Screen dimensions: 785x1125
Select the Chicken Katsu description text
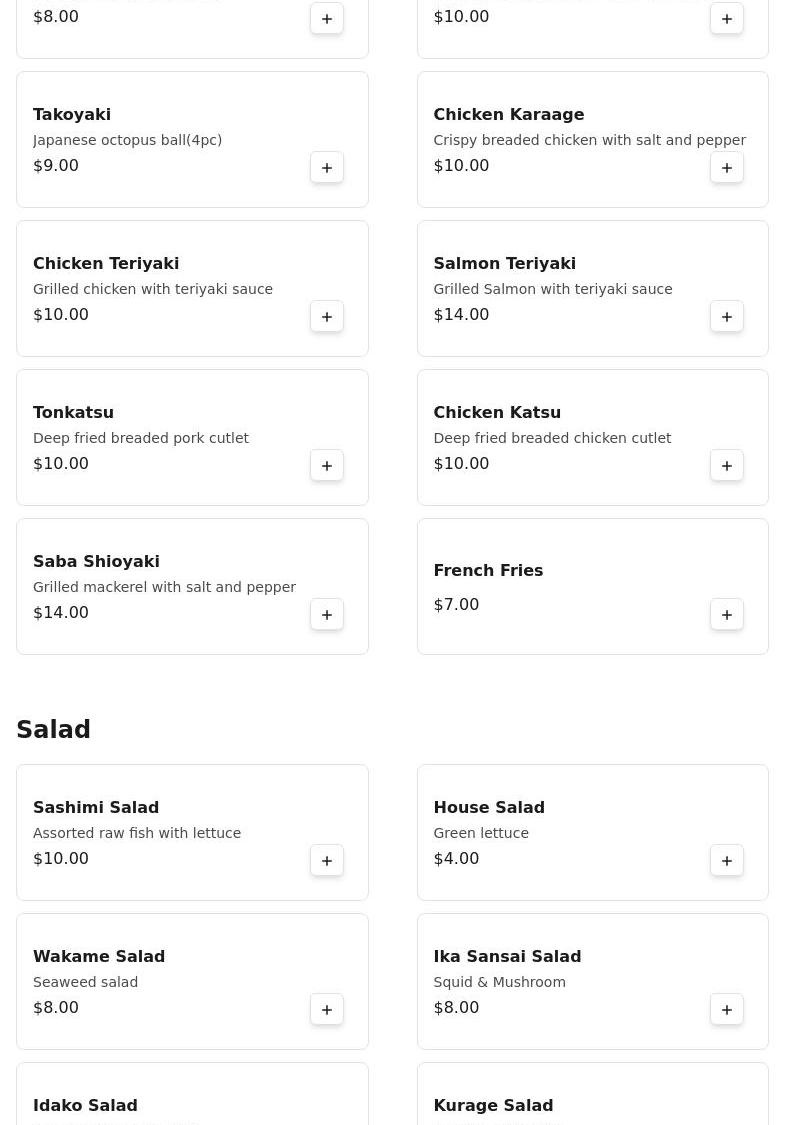coord(552,438)
